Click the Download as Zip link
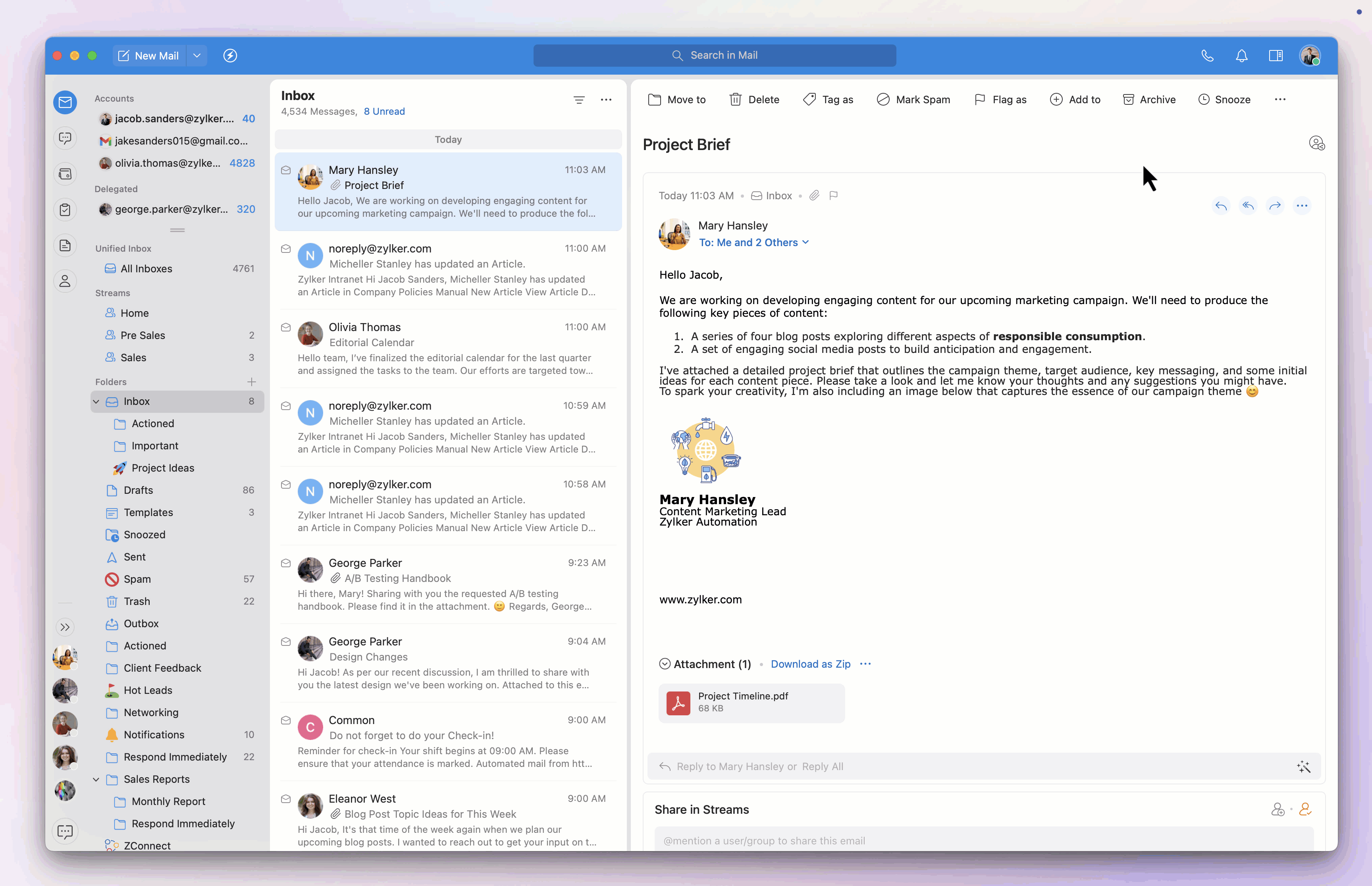This screenshot has height=886, width=1372. pyautogui.click(x=810, y=664)
